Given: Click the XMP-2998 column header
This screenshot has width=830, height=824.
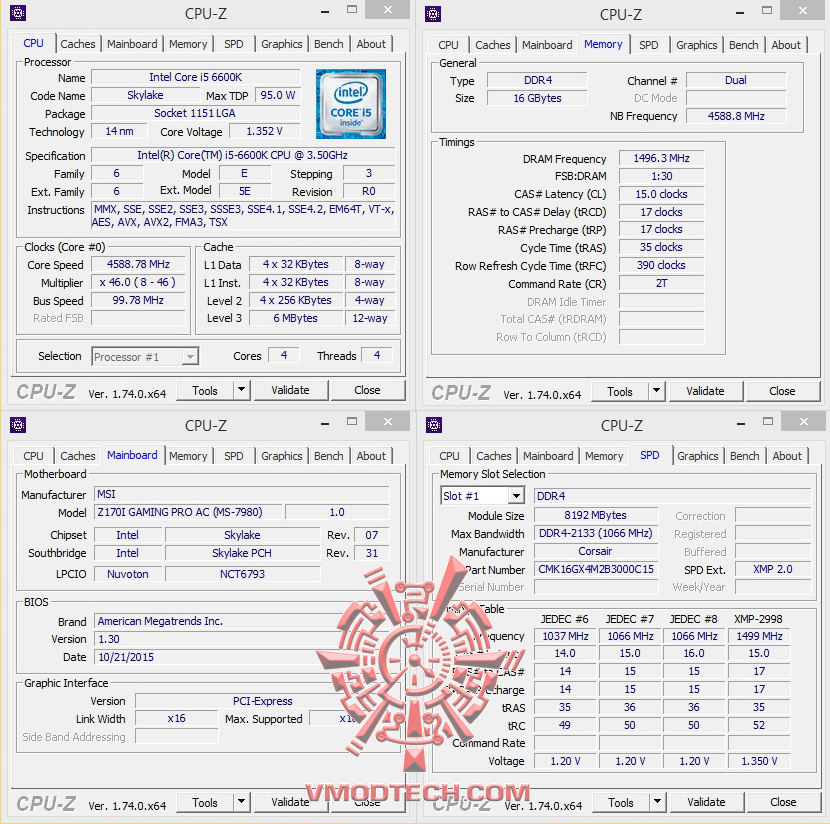Looking at the screenshot, I should [x=758, y=619].
